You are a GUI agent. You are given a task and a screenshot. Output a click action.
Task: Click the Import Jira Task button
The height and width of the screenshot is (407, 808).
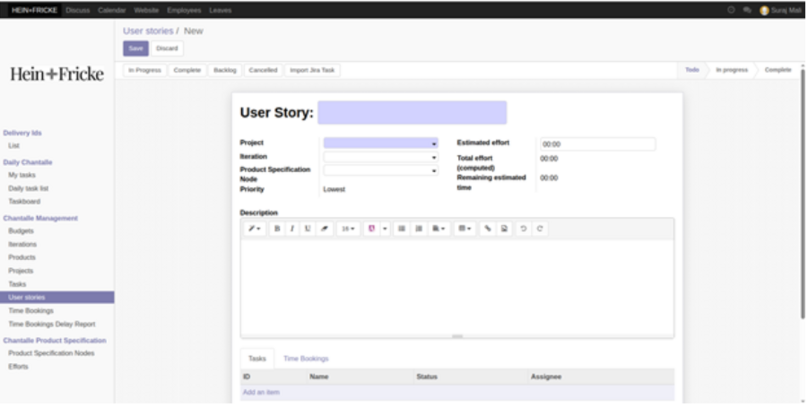[312, 70]
